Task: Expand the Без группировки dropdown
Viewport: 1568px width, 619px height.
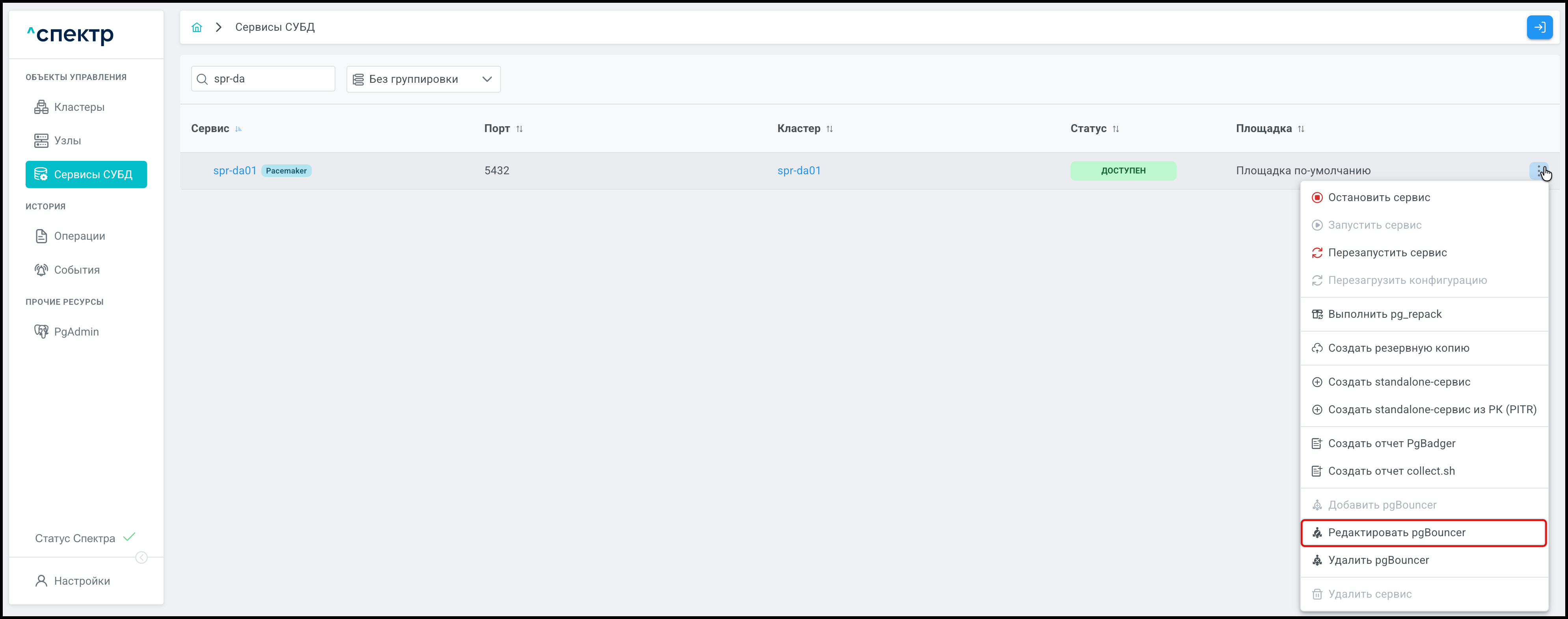Action: pyautogui.click(x=423, y=79)
